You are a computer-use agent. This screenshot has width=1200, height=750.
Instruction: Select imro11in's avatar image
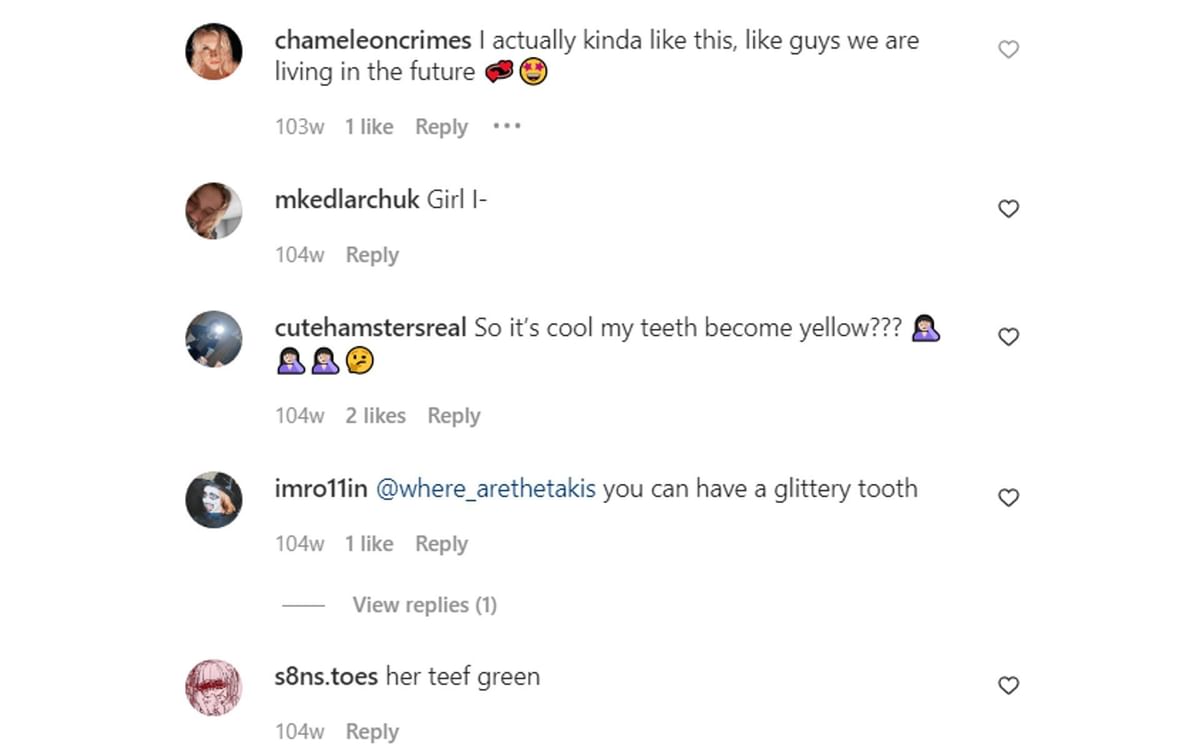click(213, 500)
